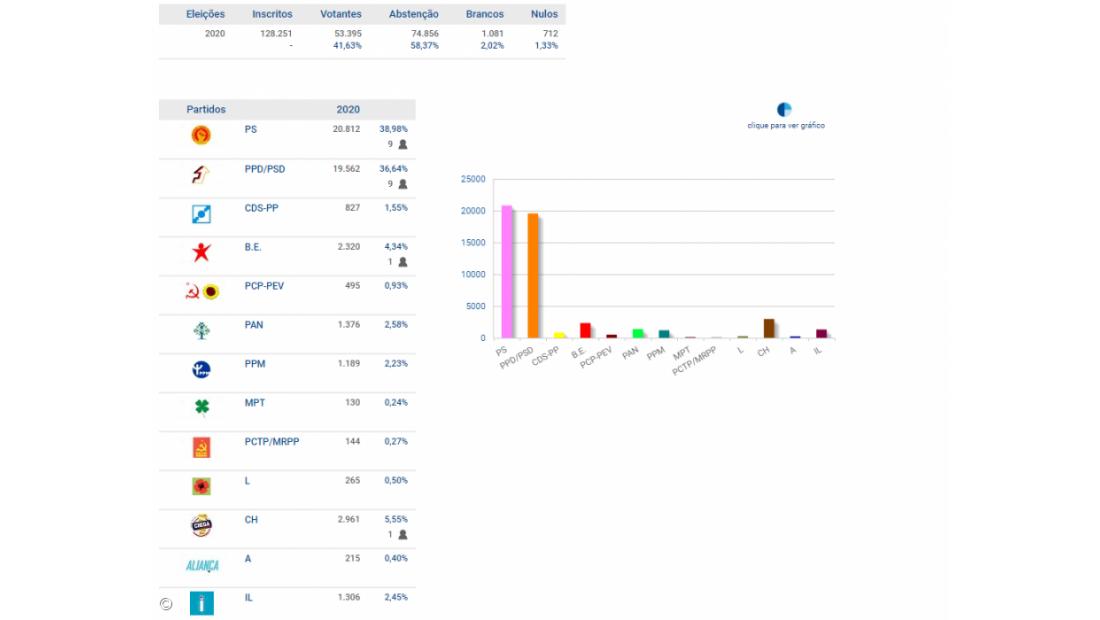Viewport: 1100px width, 620px height.
Task: Click the Chega party logo icon
Action: click(x=201, y=526)
